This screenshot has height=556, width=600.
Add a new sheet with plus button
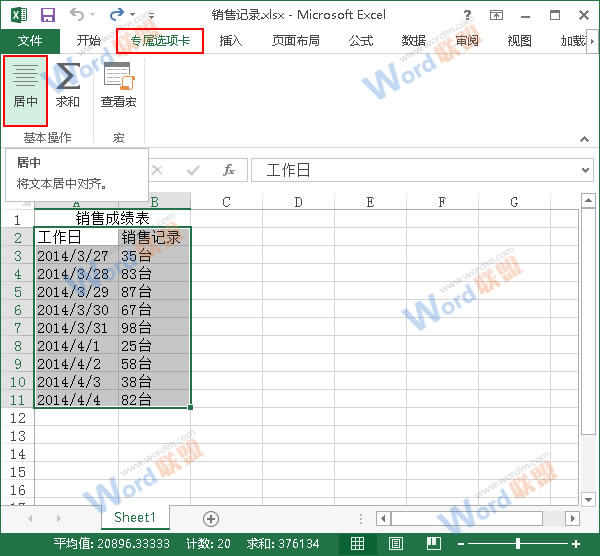click(x=211, y=519)
